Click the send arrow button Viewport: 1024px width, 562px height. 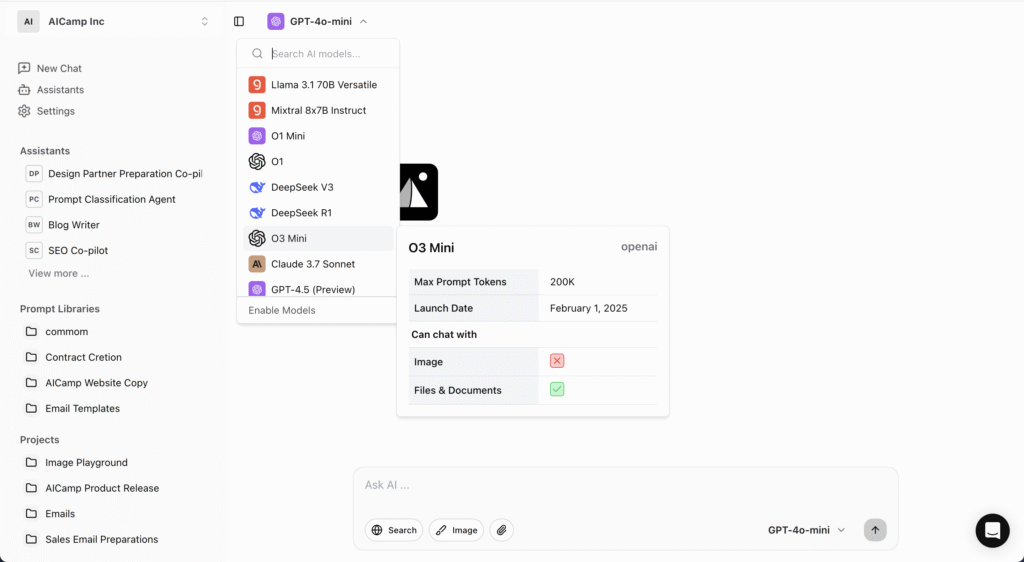875,530
